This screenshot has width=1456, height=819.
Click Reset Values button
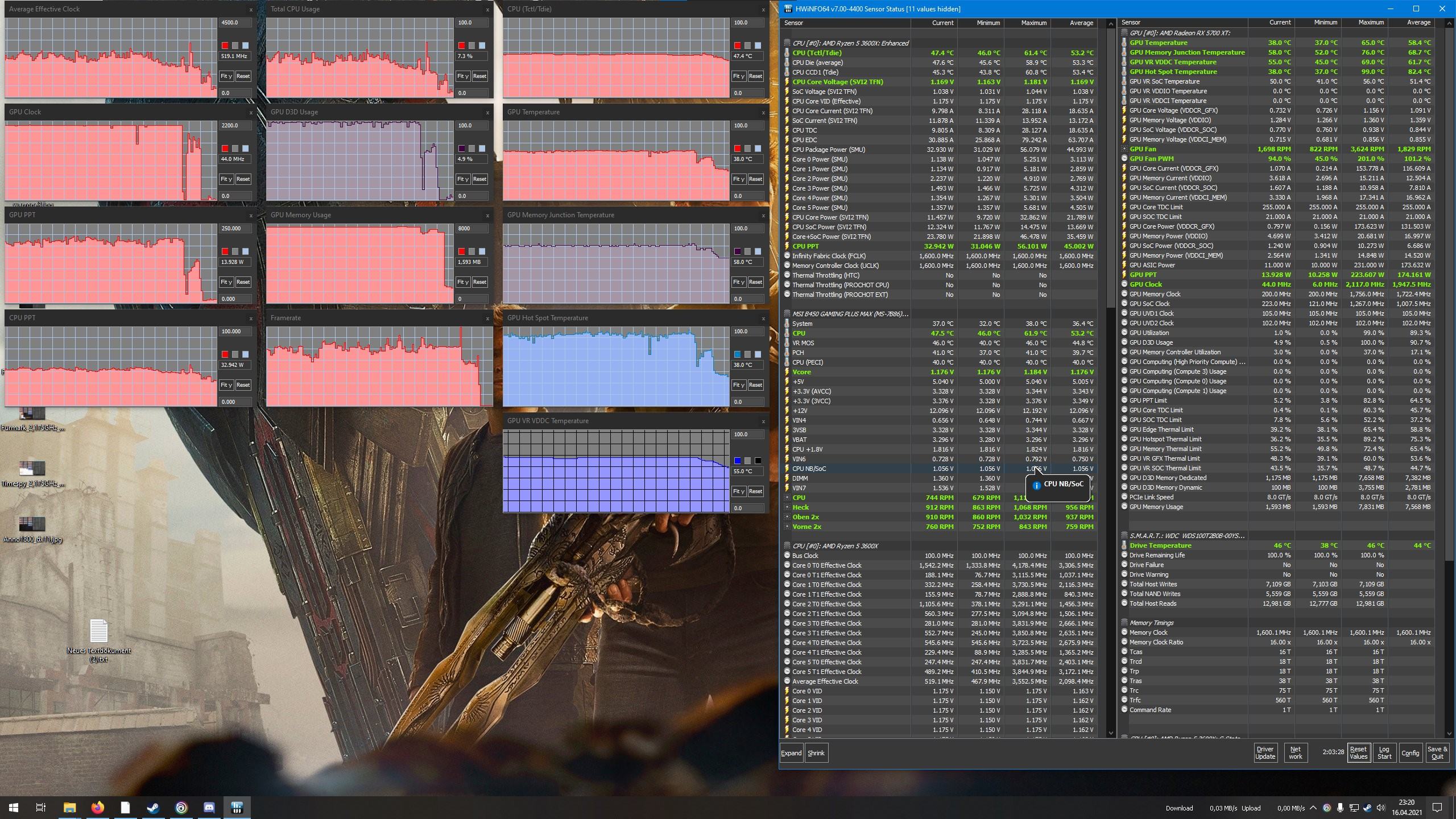point(1358,753)
